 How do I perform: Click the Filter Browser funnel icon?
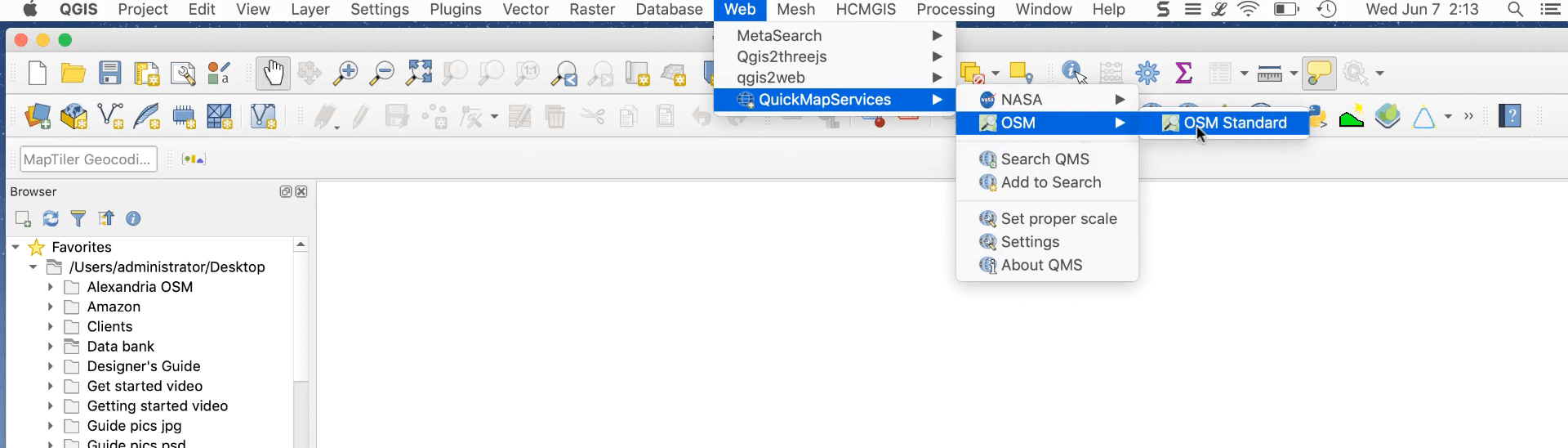coord(78,219)
